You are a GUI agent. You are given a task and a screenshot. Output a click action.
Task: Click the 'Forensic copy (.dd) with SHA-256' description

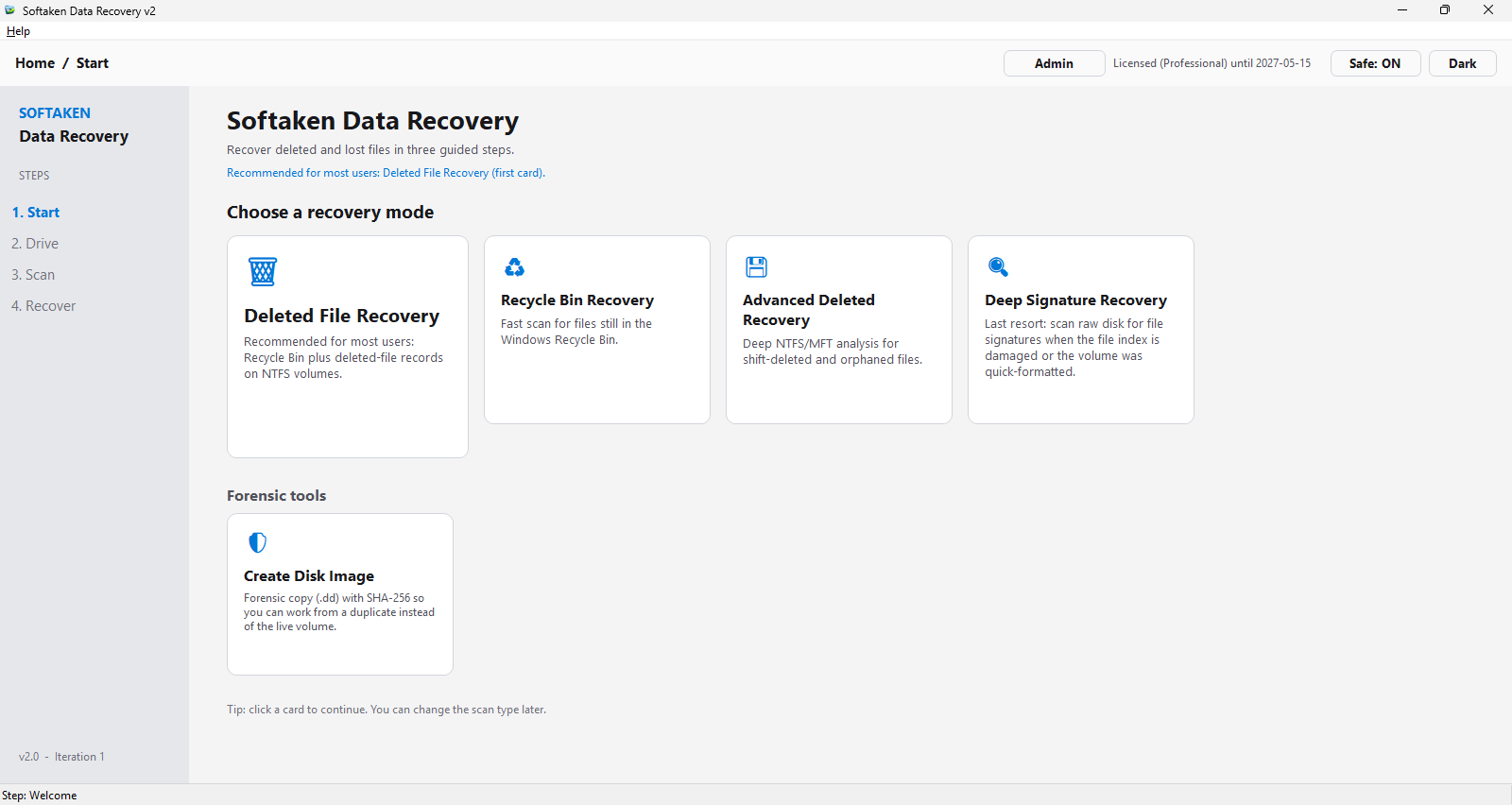point(339,612)
